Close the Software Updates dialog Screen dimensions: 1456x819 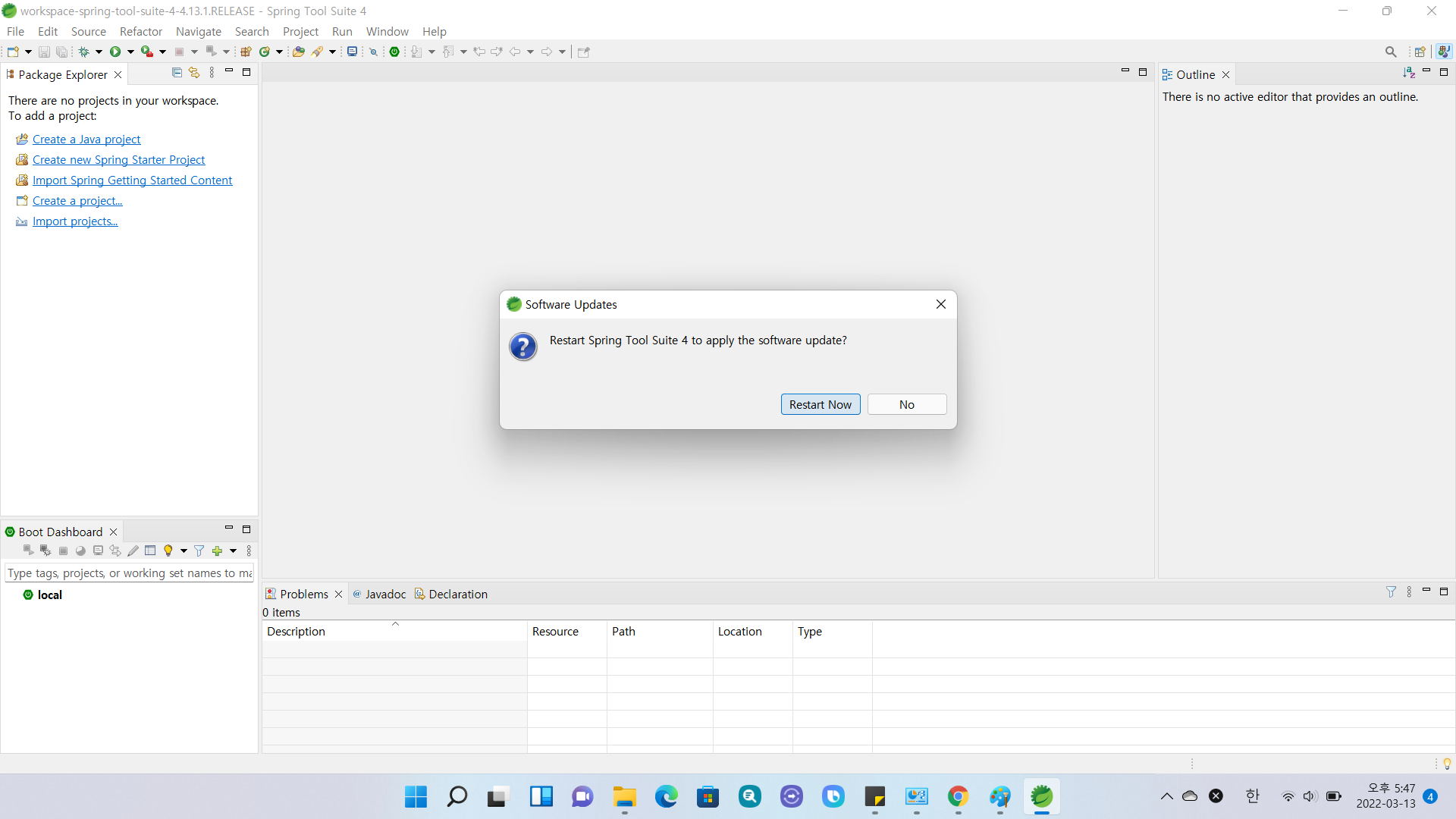coord(940,304)
